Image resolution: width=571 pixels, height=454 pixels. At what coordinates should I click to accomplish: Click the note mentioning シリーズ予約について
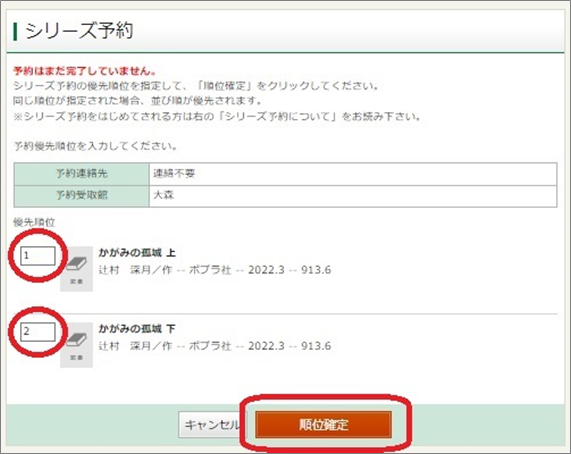[217, 117]
